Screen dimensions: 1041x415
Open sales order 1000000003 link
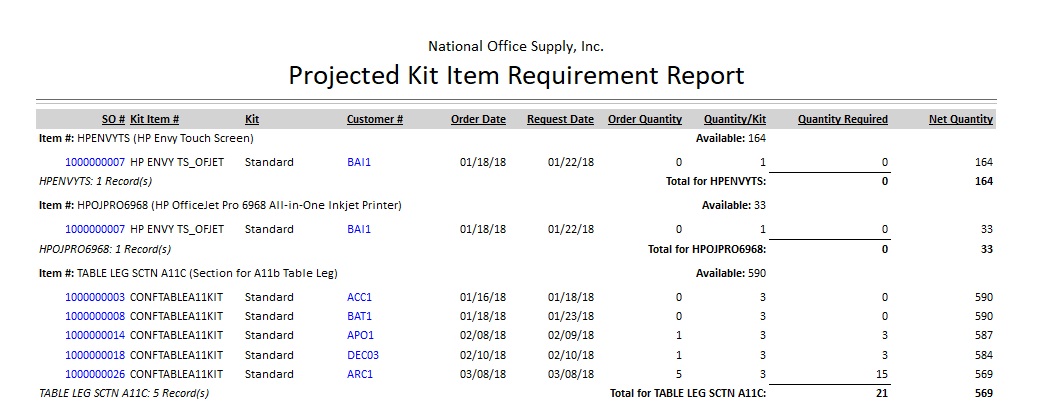95,297
